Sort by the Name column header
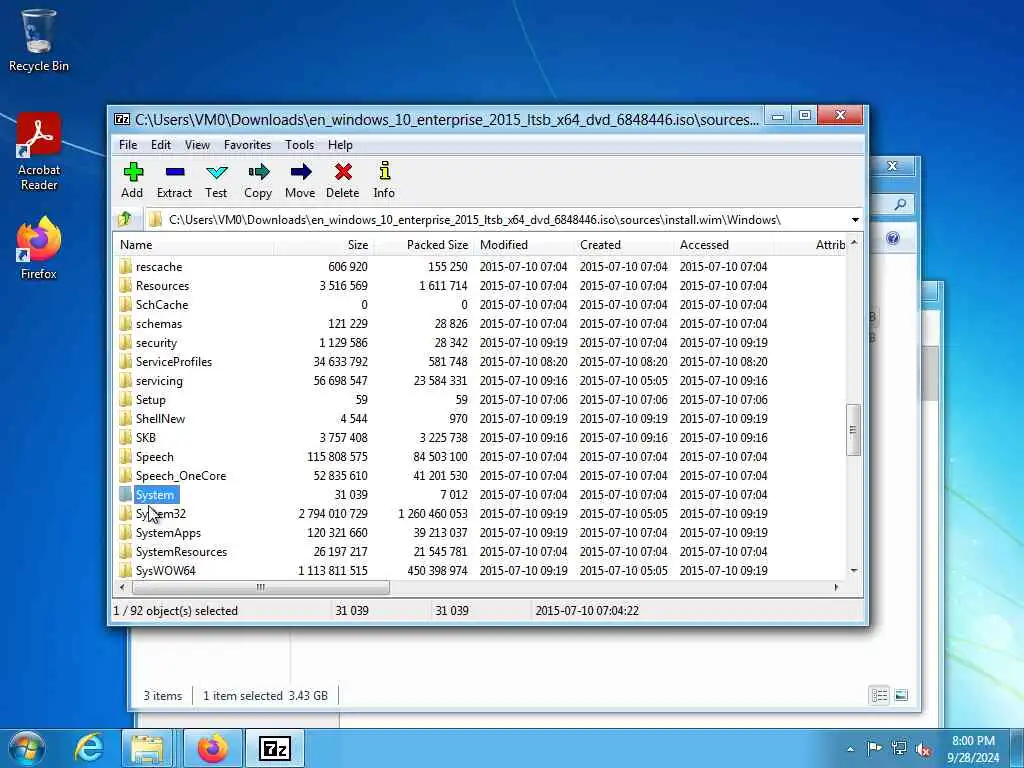Image resolution: width=1024 pixels, height=768 pixels. 195,245
